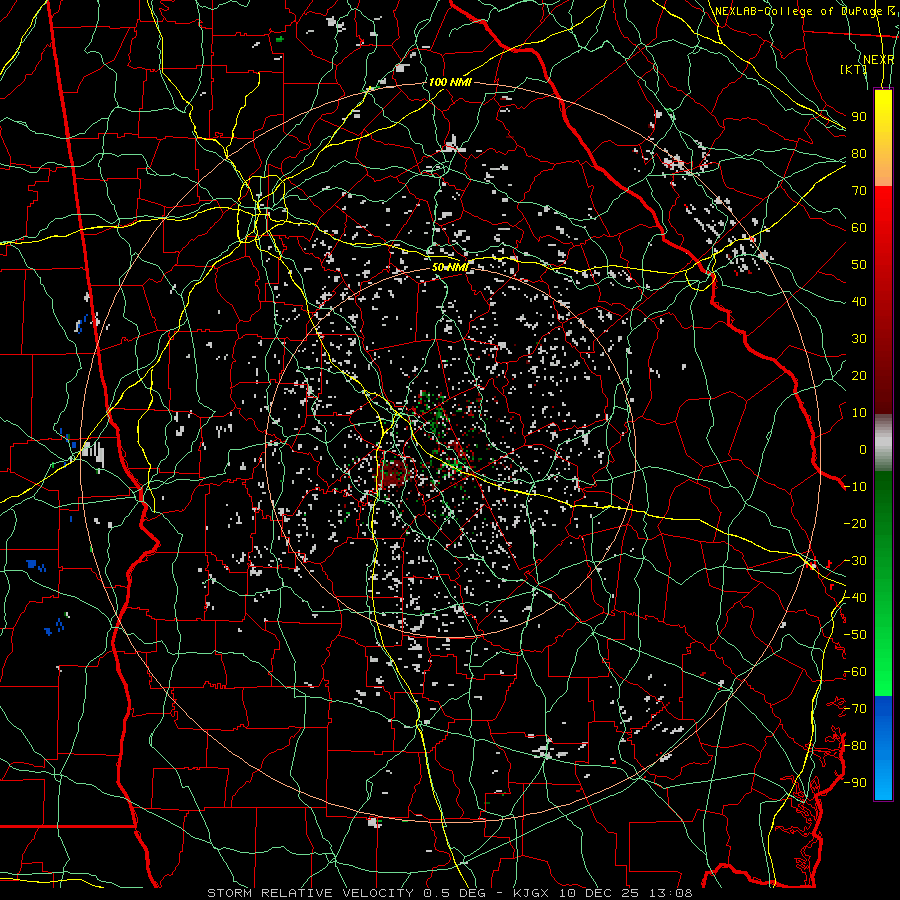Click the '60' value on the velocity scale
This screenshot has width=900, height=900.
(859, 227)
